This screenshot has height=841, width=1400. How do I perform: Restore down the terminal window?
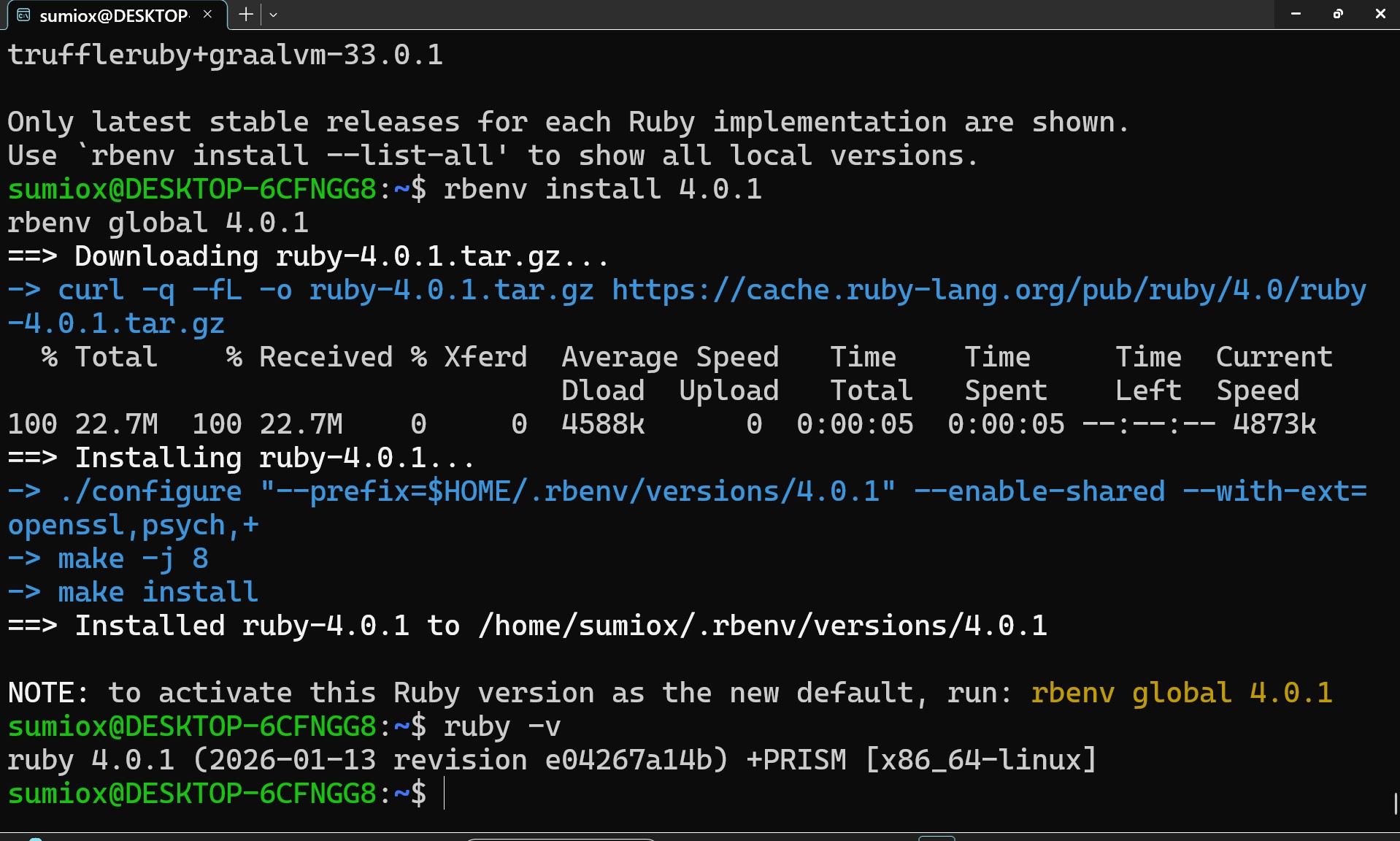(x=1338, y=14)
